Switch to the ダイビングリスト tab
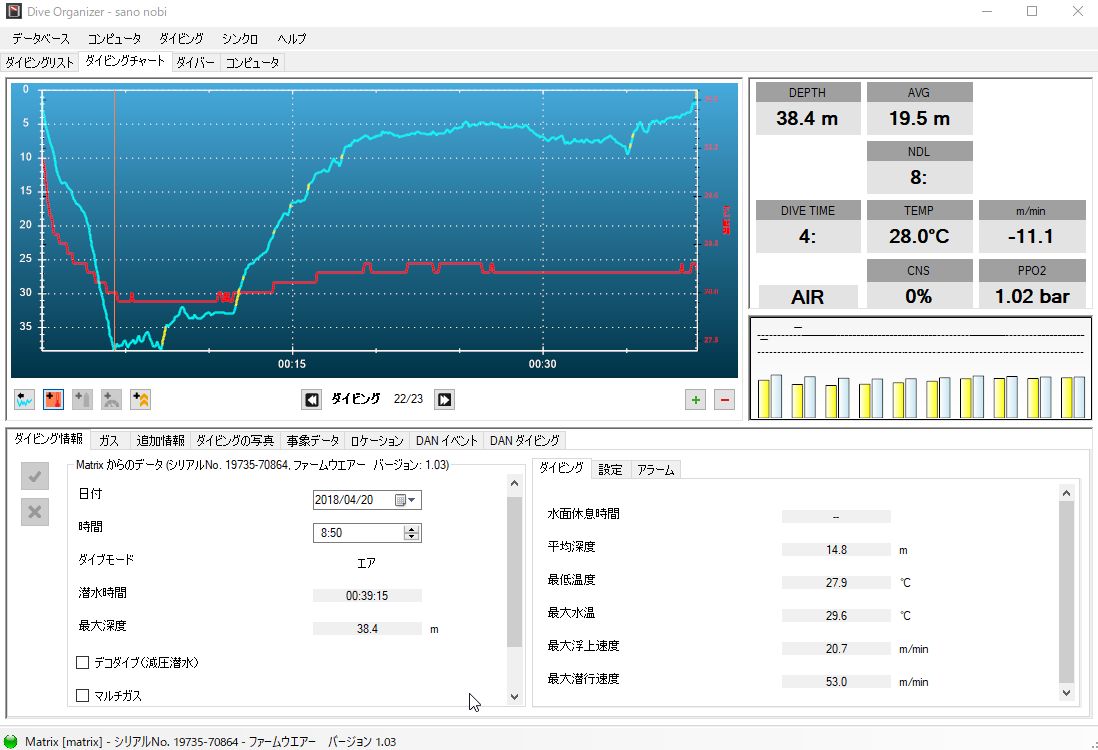 click(40, 62)
